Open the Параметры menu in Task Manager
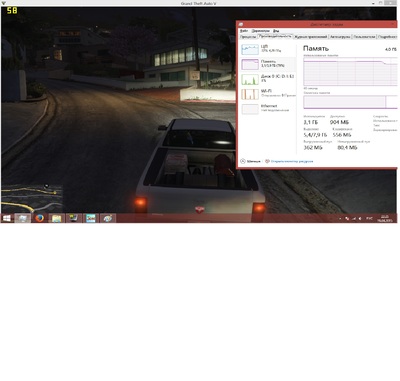The width and height of the screenshot is (400, 381). (x=260, y=31)
